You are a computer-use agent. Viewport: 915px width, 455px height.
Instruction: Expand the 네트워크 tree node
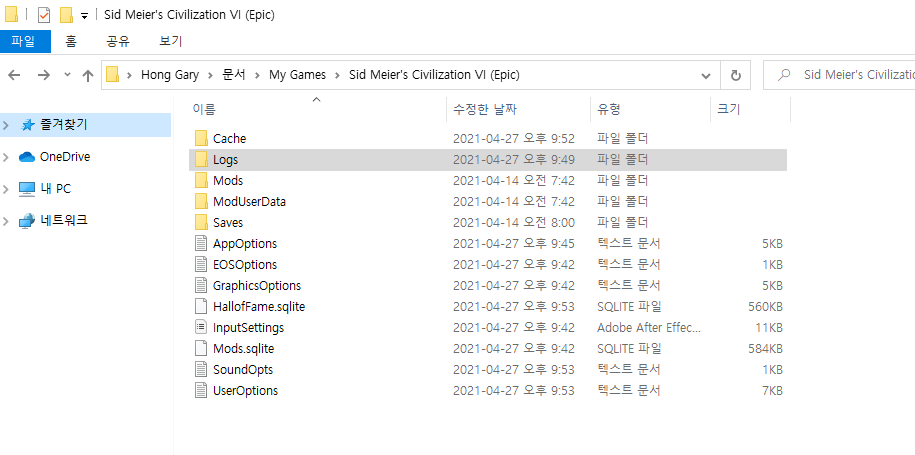pyautogui.click(x=6, y=221)
